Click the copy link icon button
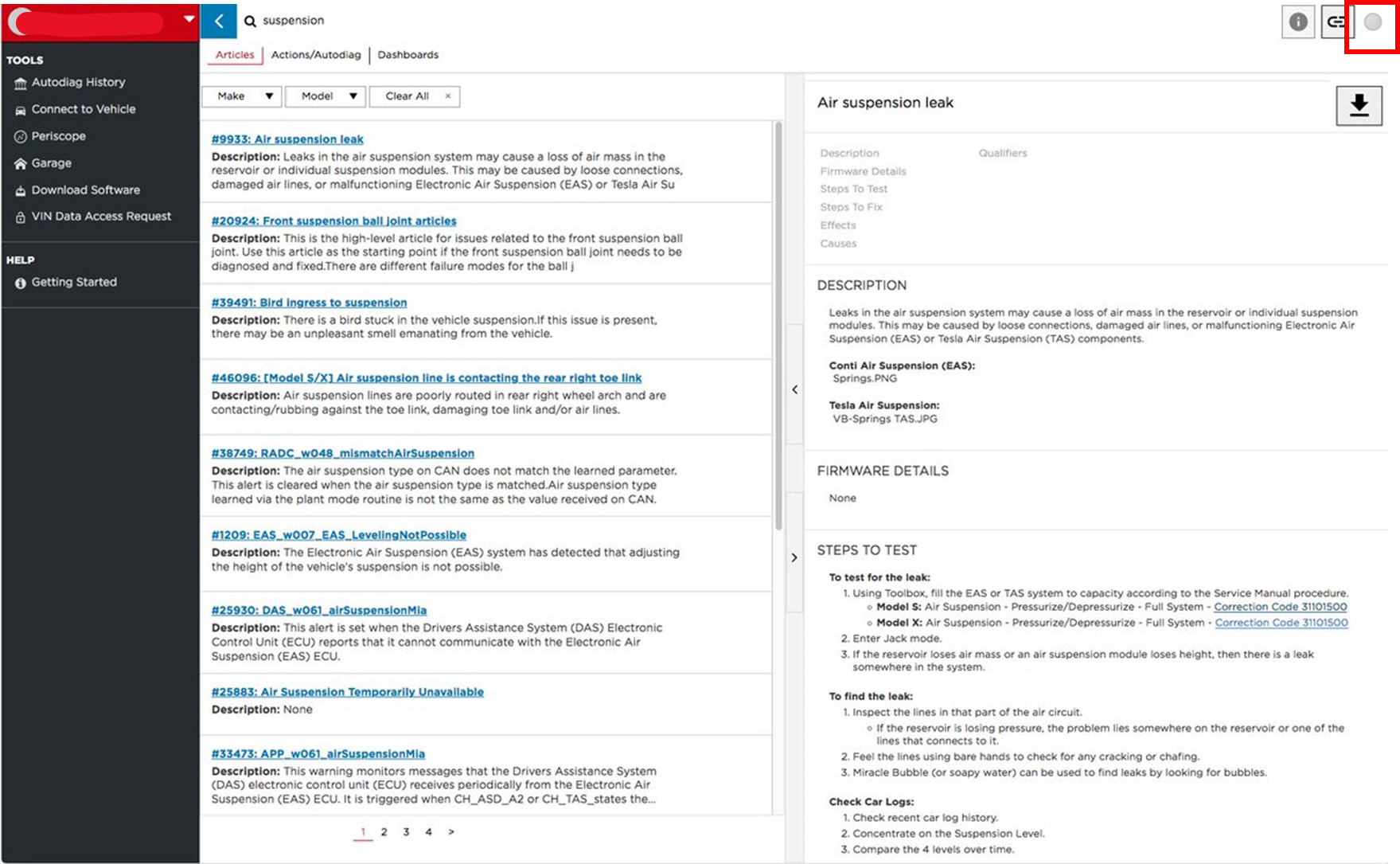Image resolution: width=1400 pixels, height=864 pixels. [x=1336, y=22]
